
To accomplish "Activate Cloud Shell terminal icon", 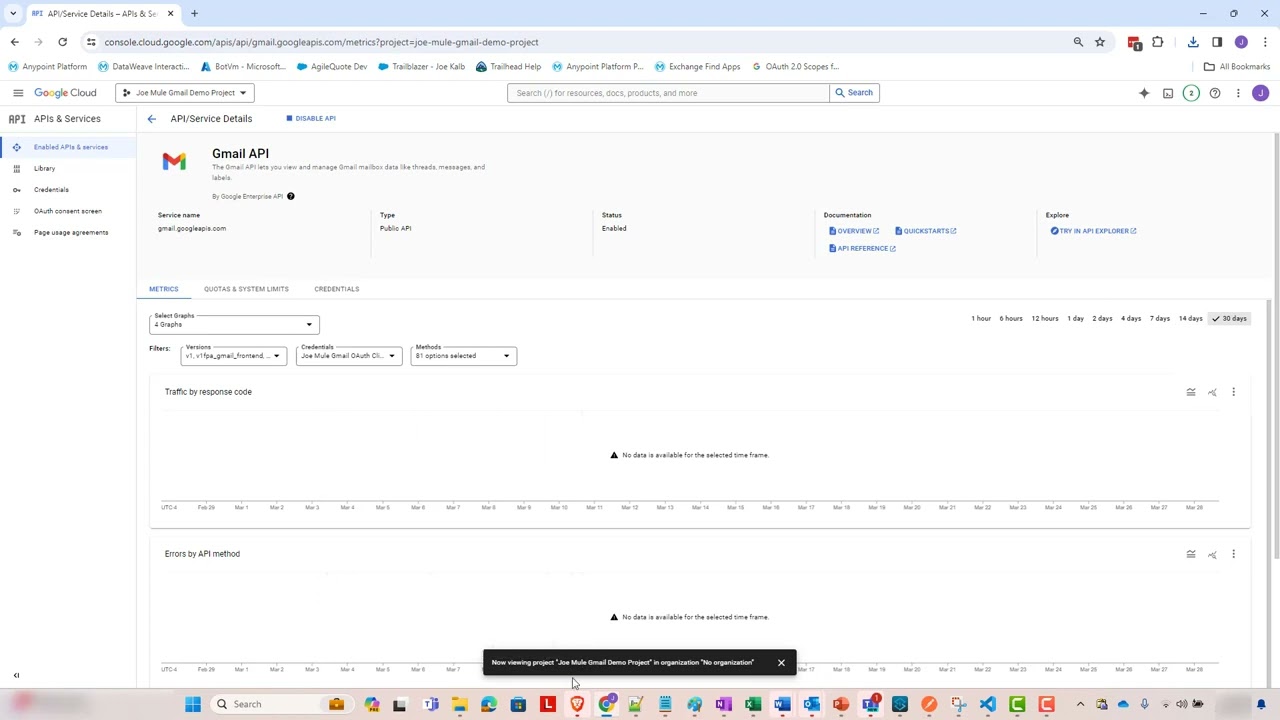I will (1168, 93).
